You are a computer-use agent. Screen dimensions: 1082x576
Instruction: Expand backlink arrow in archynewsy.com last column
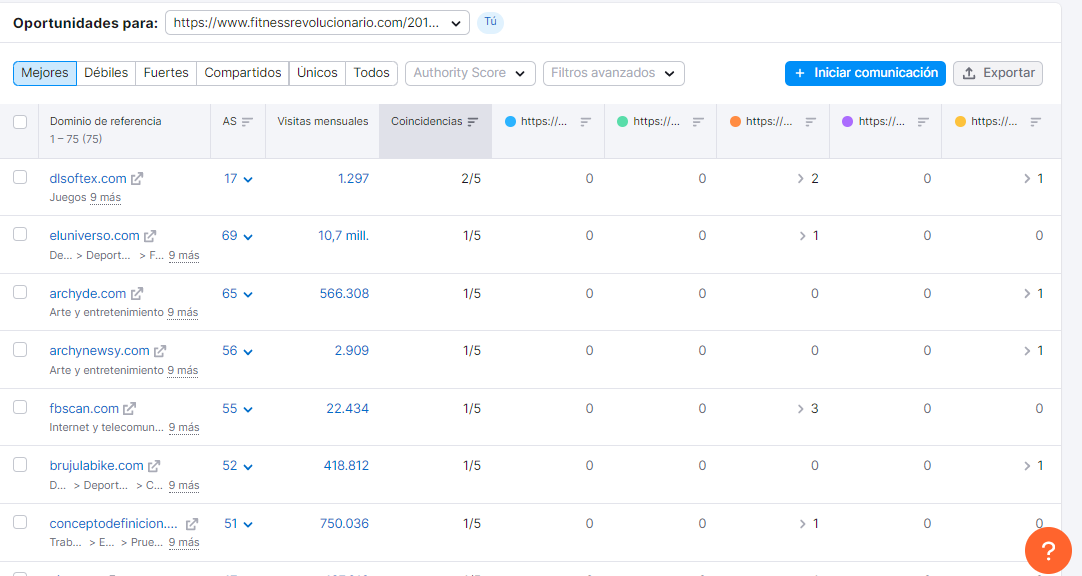click(x=1027, y=351)
